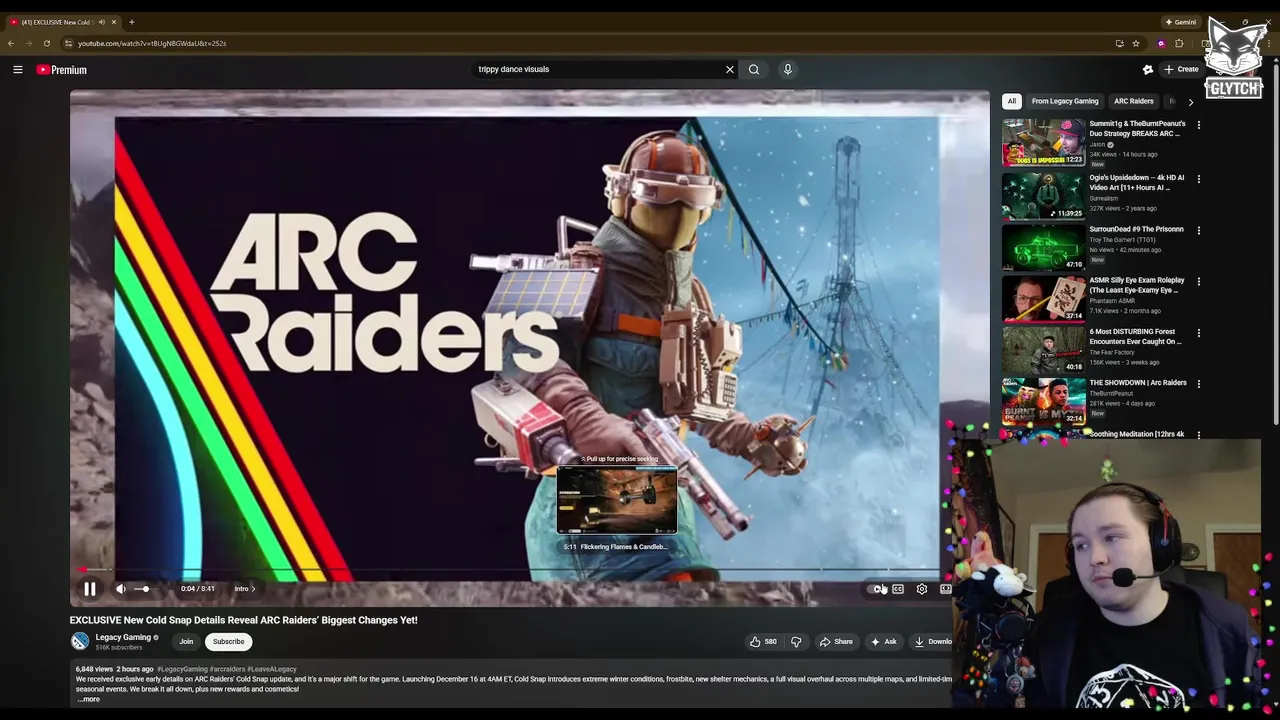
Task: Open the player settings gear
Action: point(922,589)
